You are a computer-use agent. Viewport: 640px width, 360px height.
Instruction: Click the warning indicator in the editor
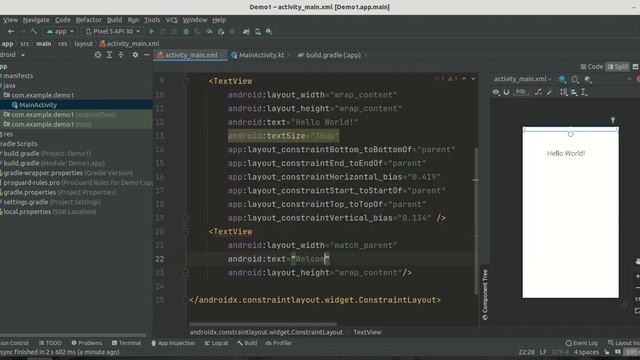453,78
